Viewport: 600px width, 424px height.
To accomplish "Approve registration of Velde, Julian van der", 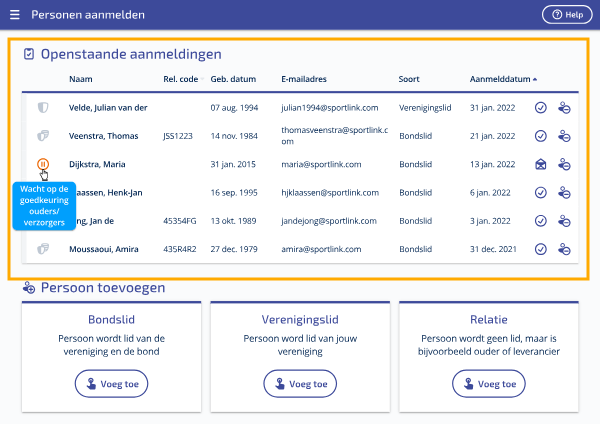I will pos(540,108).
